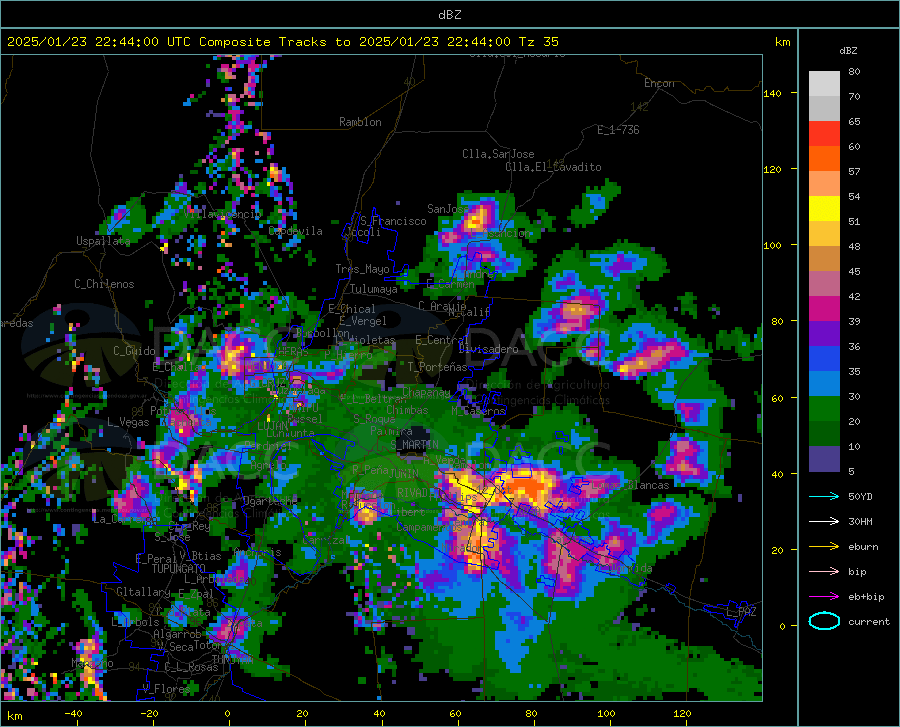900x727 pixels.
Task: Click the V_Flores map label
Action: [166, 689]
